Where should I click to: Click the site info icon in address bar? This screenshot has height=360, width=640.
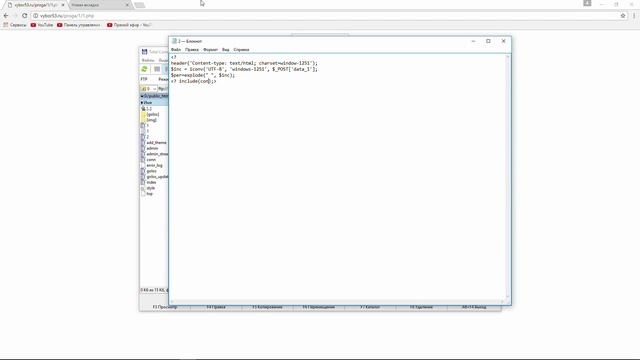pos(36,16)
